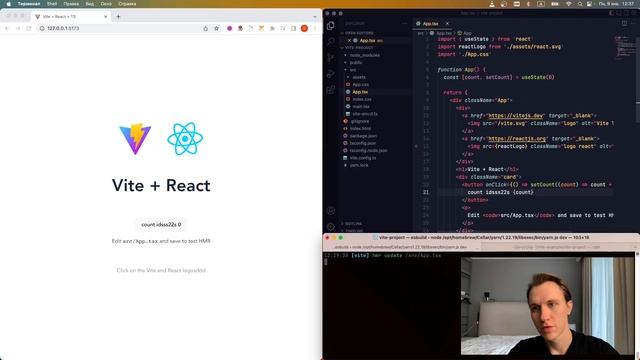640x360 pixels.
Task: Open tsconfig.json in the file tree
Action: [x=363, y=143]
